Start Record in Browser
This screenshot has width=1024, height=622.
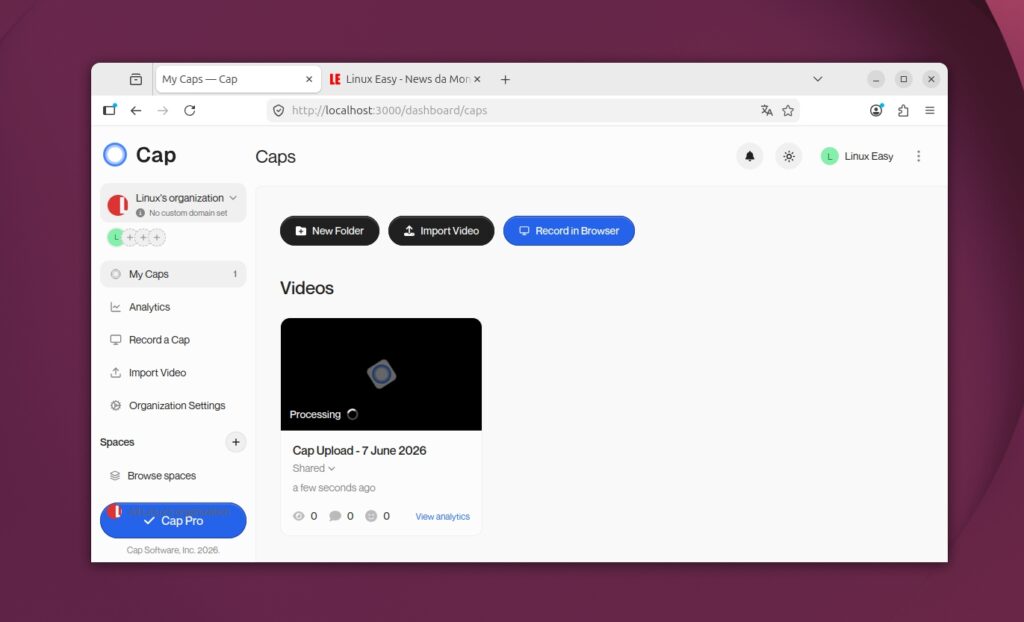point(569,231)
